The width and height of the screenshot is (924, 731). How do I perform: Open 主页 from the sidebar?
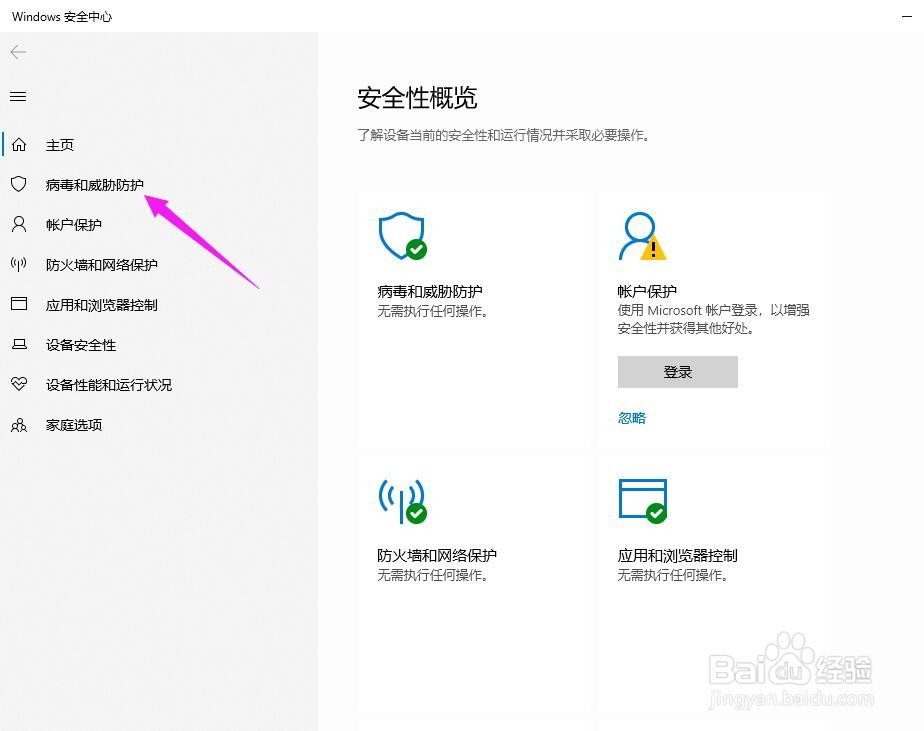[60, 144]
